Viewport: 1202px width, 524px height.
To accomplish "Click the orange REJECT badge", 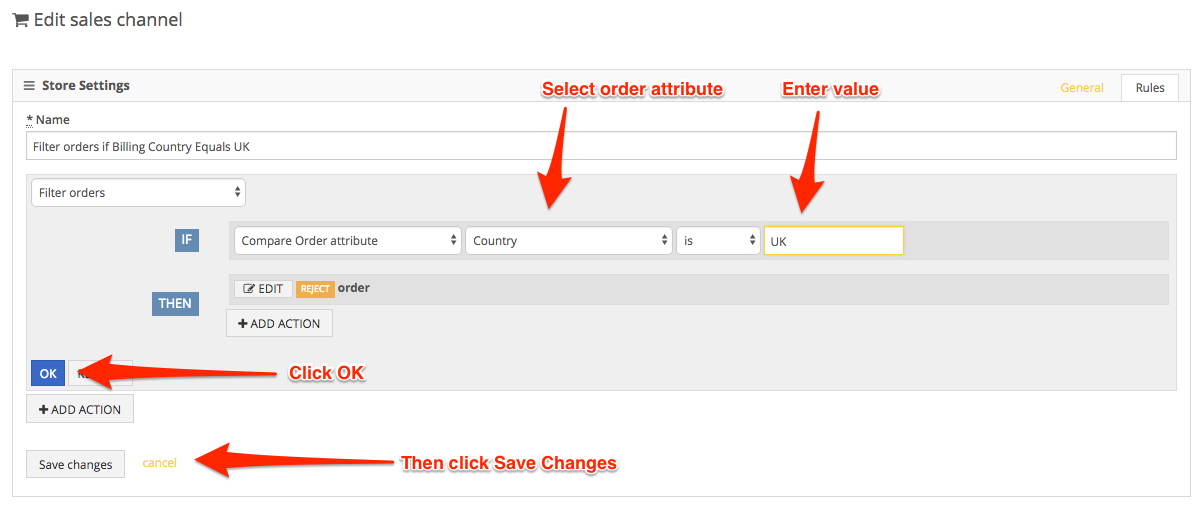I will 315,288.
